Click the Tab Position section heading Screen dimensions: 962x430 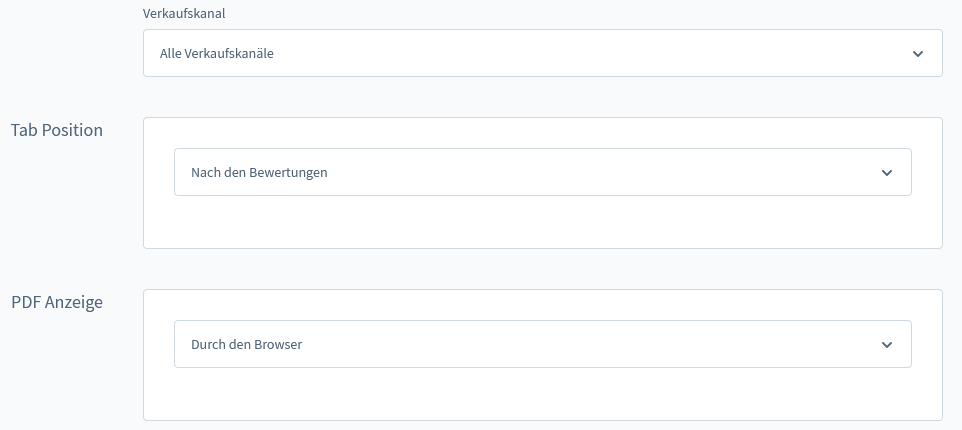57,130
